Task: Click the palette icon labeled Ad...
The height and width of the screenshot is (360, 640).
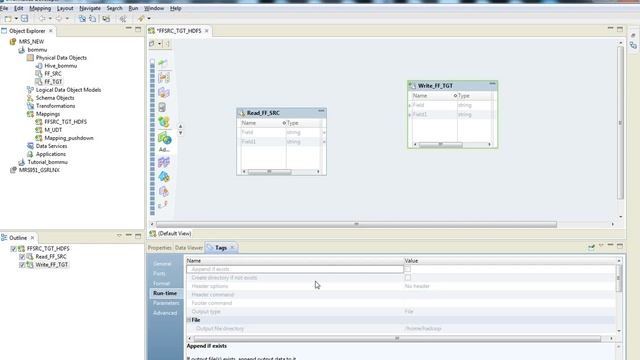Action: pos(164,138)
